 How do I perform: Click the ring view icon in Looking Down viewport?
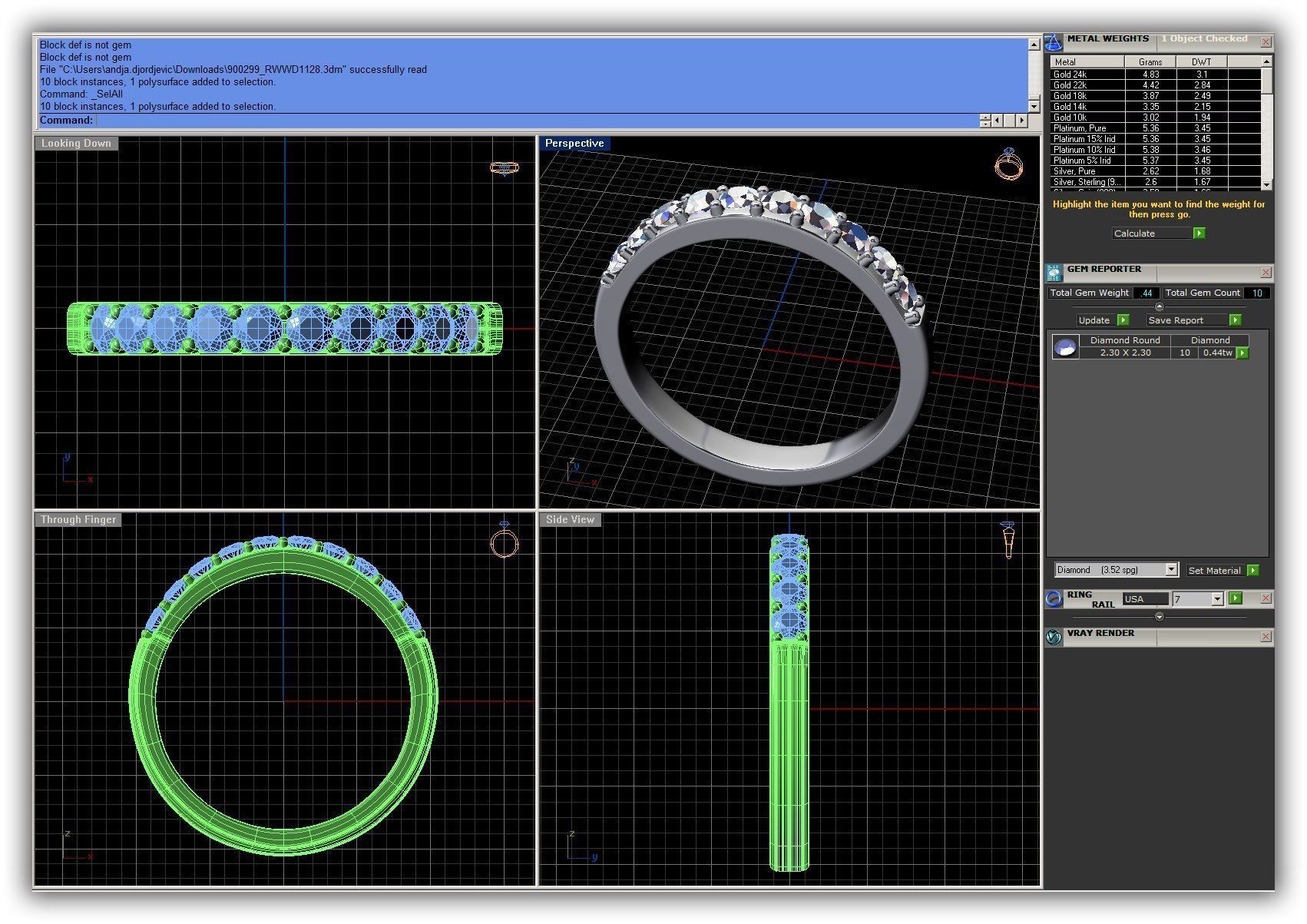505,167
